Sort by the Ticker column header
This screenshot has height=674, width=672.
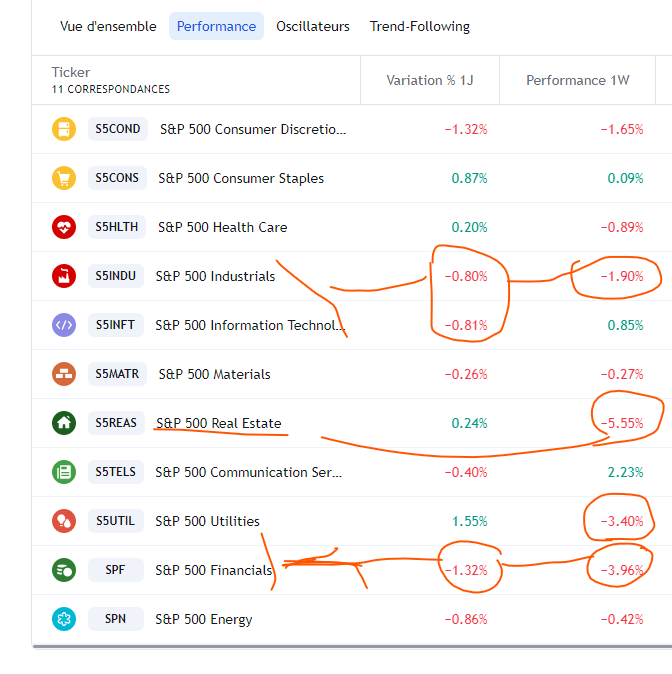(71, 72)
